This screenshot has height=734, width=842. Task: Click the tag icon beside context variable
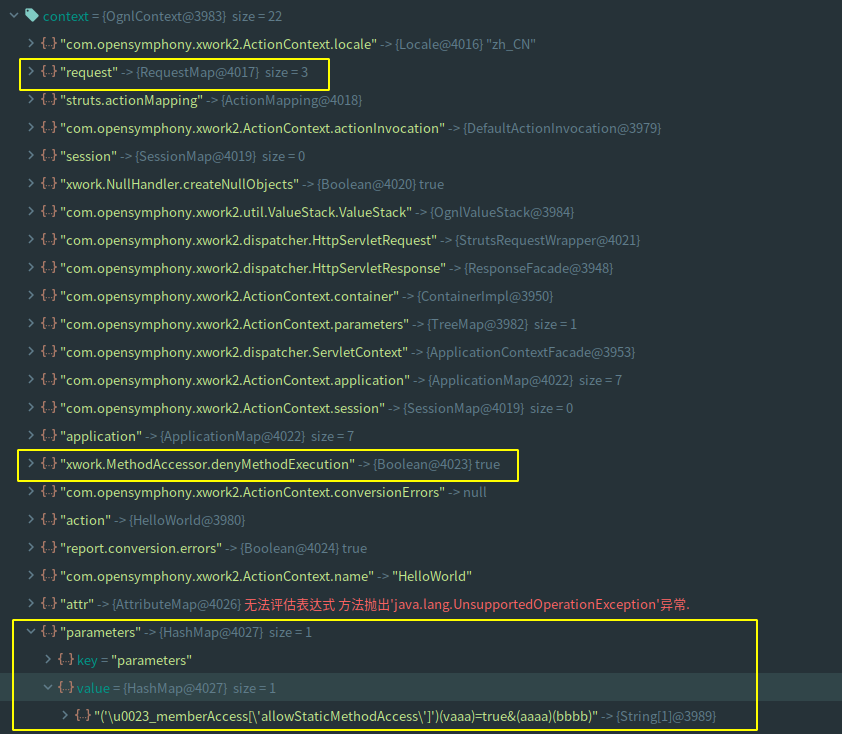[31, 16]
